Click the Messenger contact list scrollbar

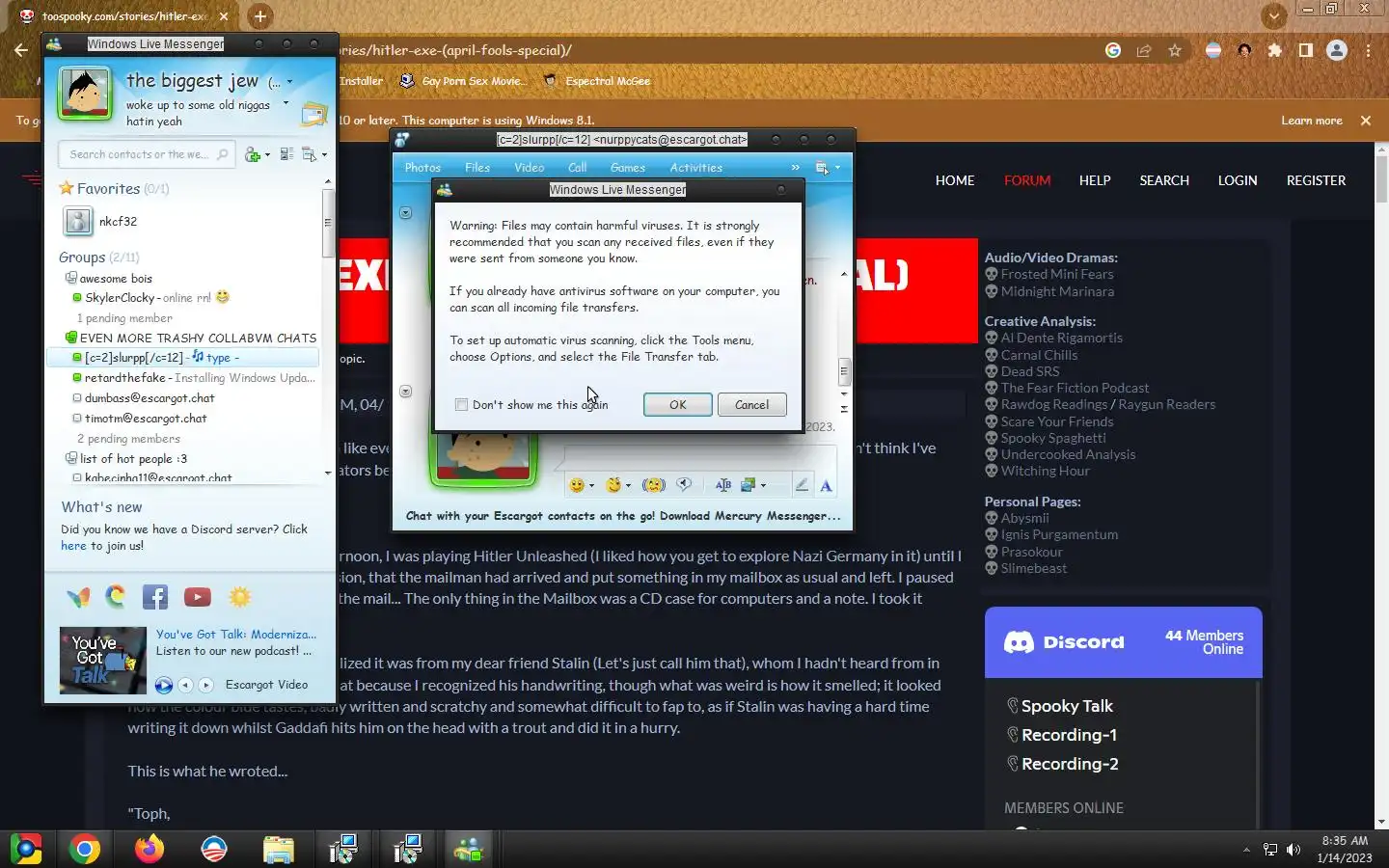tap(328, 222)
